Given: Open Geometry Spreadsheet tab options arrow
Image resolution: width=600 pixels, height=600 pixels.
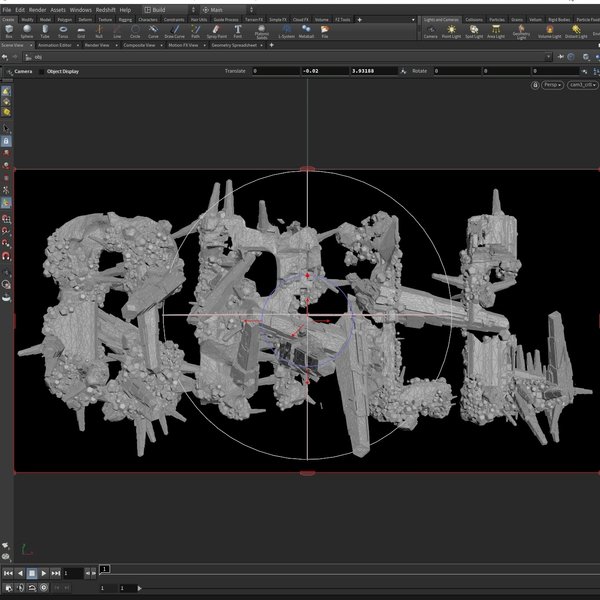Looking at the screenshot, I should click(x=261, y=45).
